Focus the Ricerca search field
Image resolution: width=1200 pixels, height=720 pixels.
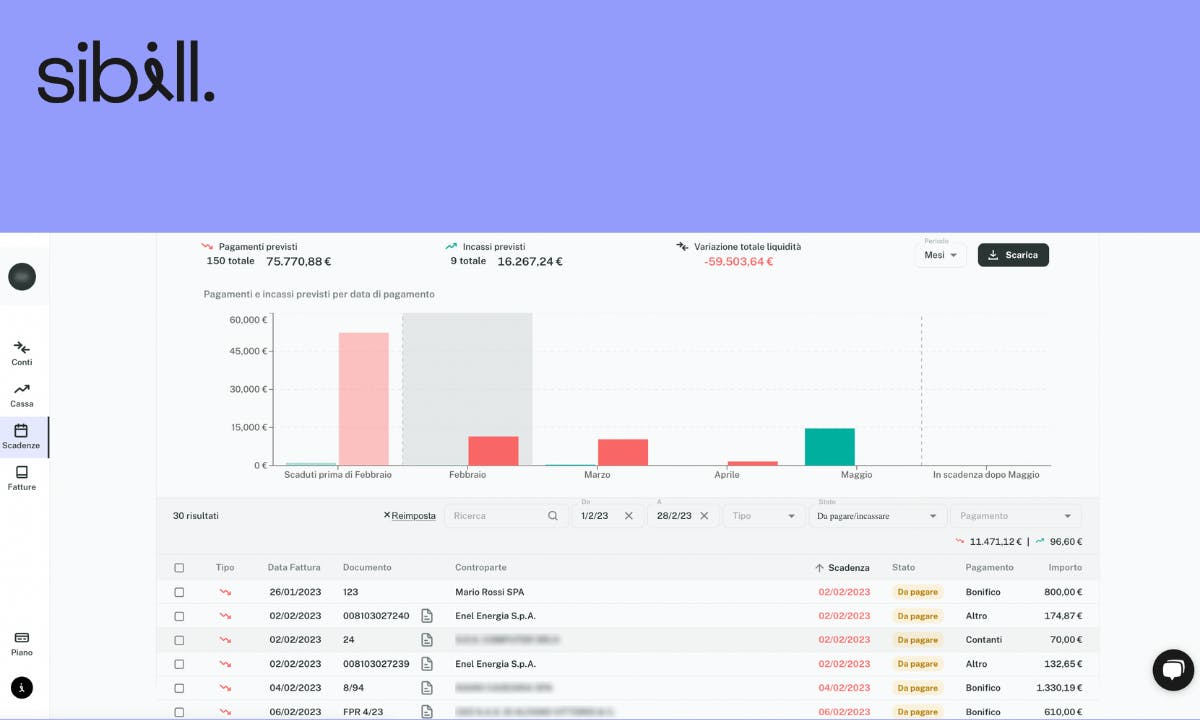[x=506, y=516]
